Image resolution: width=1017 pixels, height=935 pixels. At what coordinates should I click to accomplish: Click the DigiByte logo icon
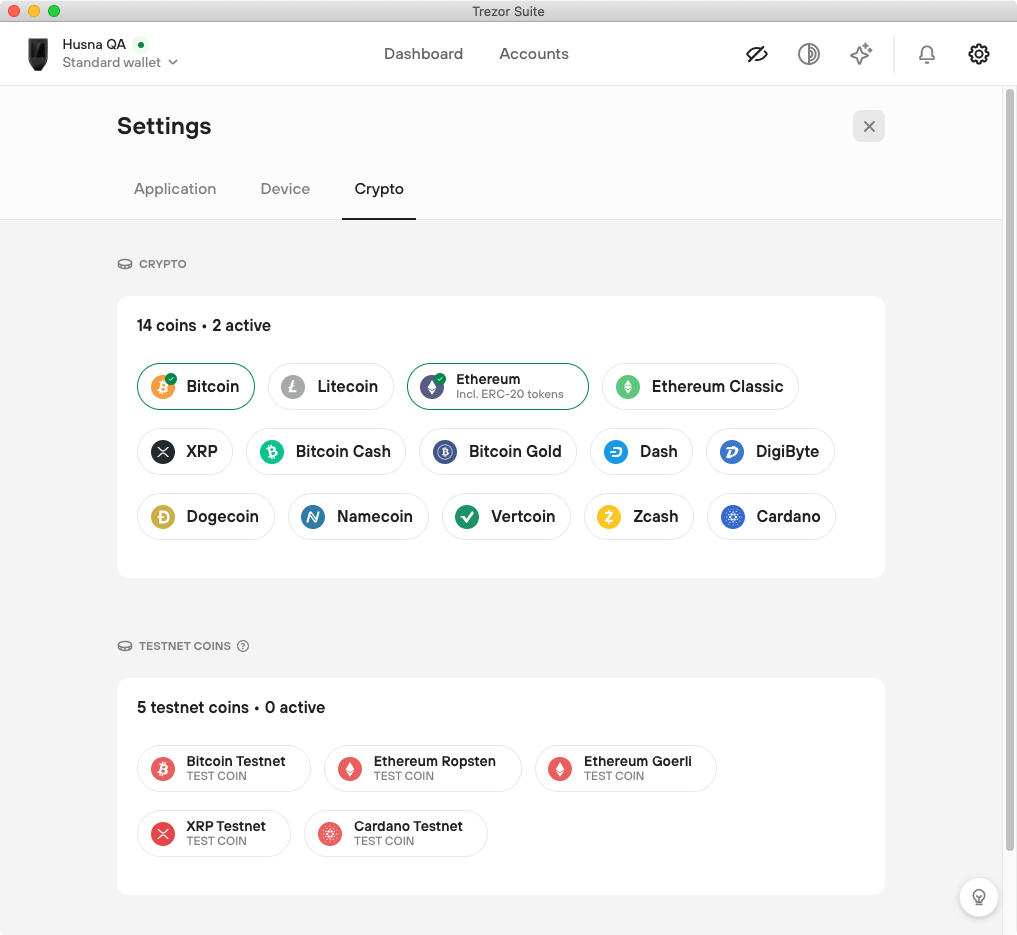[x=732, y=451]
